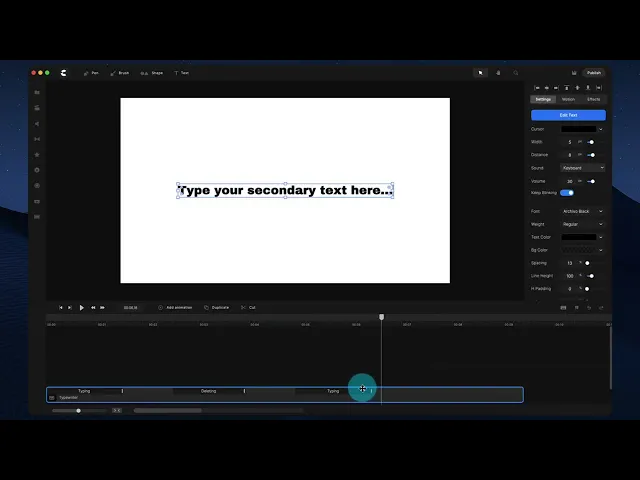Open the Cursor color swatch

coord(578,129)
